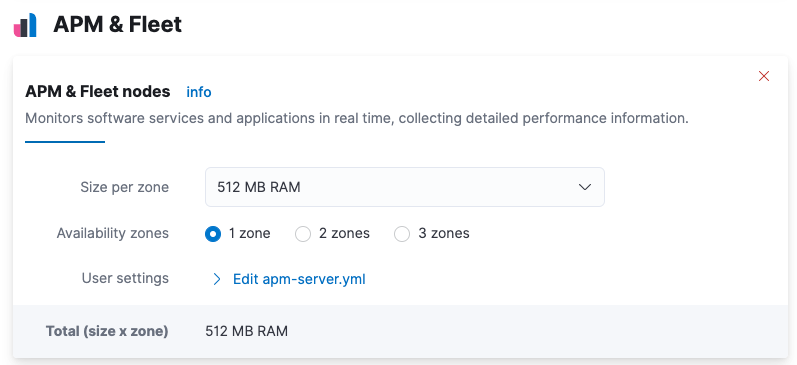Click the Monitors software services description text
Screen dimensions: 797x365
pyautogui.click(x=357, y=118)
